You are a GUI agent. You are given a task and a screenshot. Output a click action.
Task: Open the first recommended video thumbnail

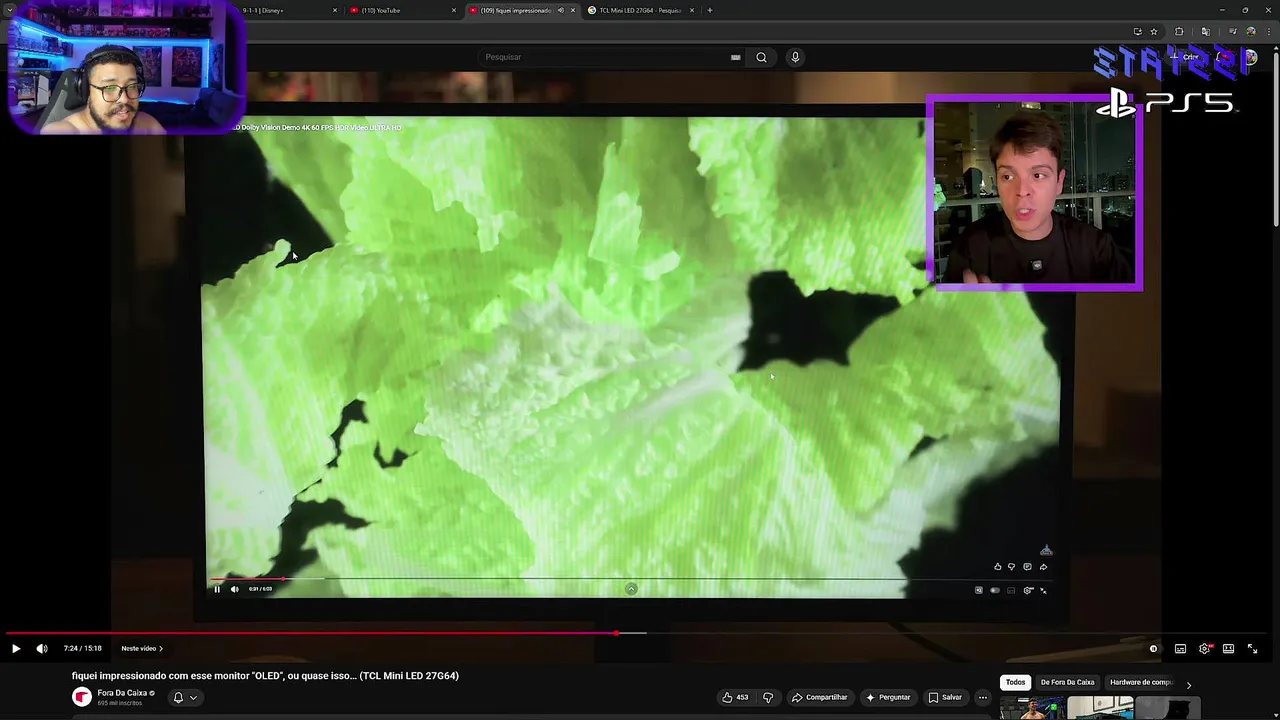pyautogui.click(x=1032, y=709)
